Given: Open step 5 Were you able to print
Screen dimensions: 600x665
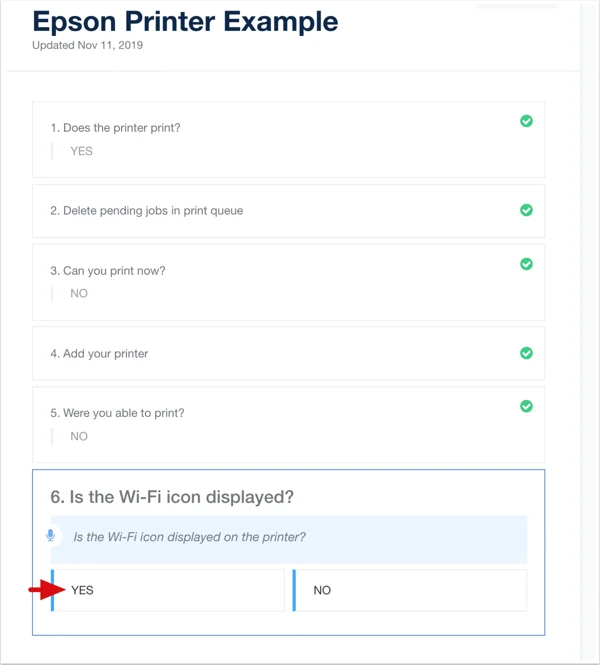Looking at the screenshot, I should (x=288, y=425).
